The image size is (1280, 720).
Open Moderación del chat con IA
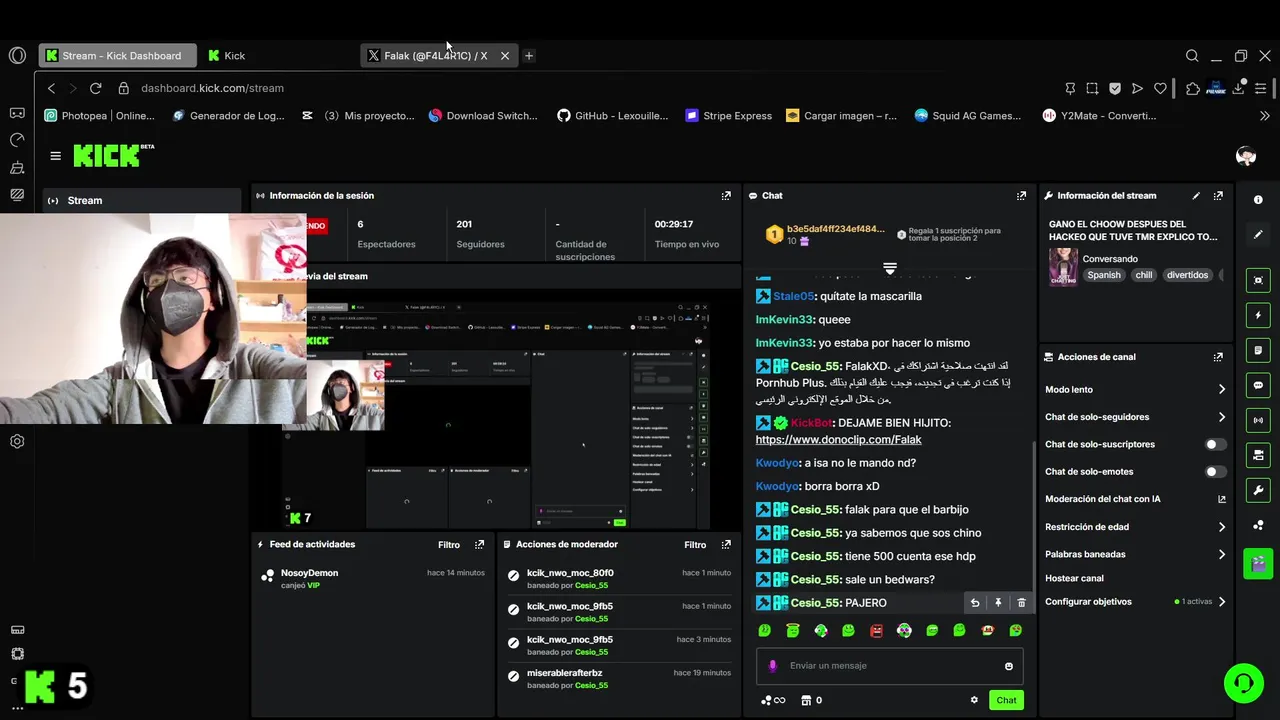(1135, 499)
